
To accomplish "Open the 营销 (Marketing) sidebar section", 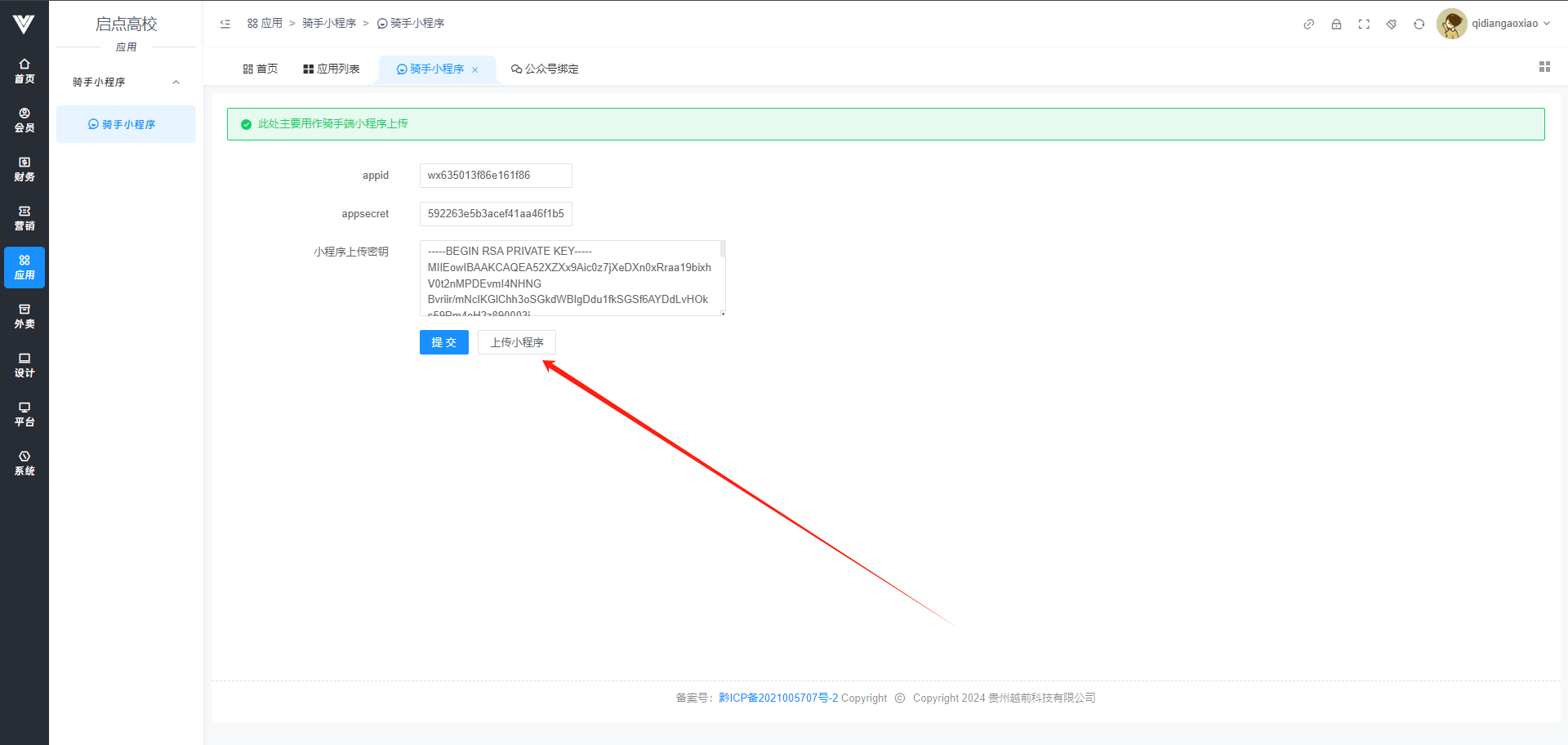I will tap(24, 218).
